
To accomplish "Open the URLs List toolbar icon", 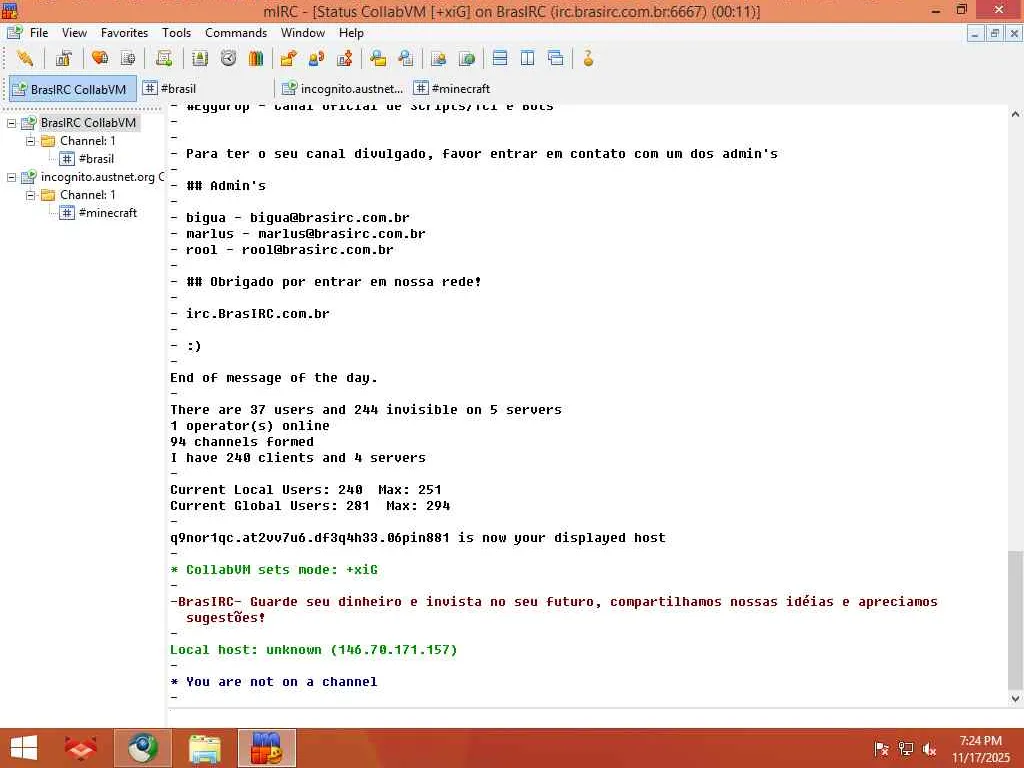I will [466, 58].
